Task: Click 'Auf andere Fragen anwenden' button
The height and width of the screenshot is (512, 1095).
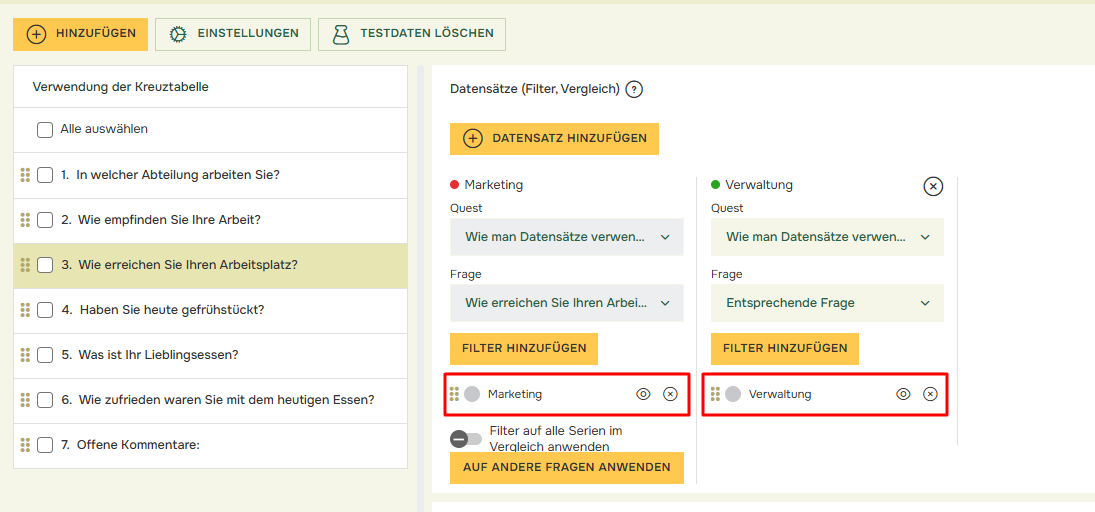Action: (x=566, y=468)
